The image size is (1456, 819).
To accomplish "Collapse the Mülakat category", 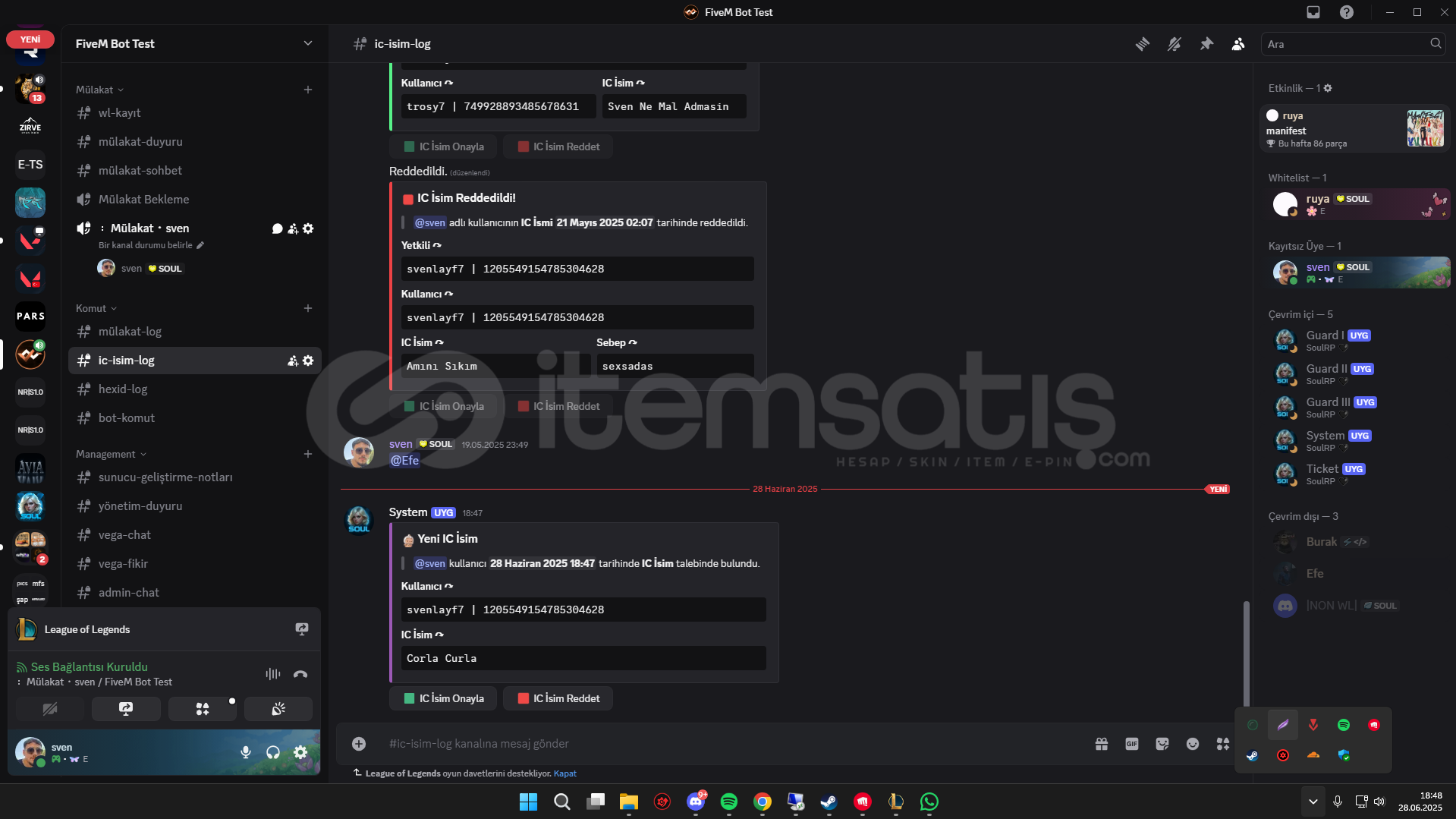I will pos(99,90).
